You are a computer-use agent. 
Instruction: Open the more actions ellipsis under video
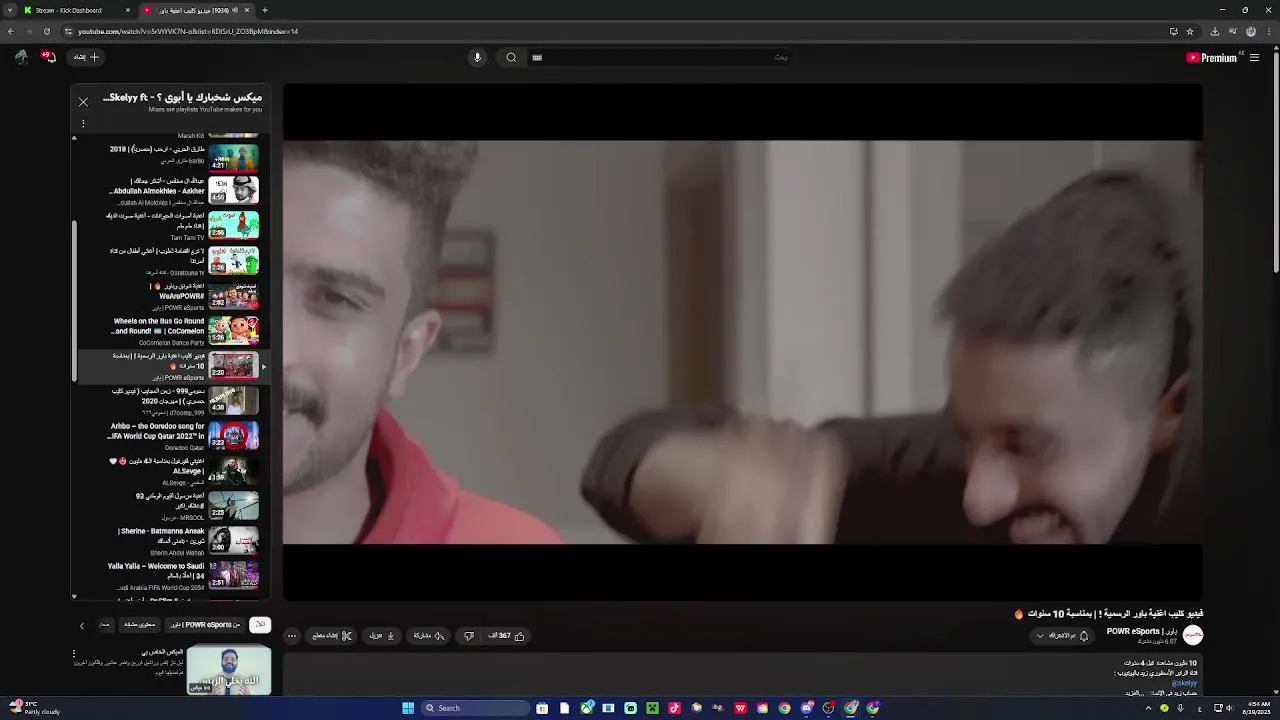coord(292,636)
